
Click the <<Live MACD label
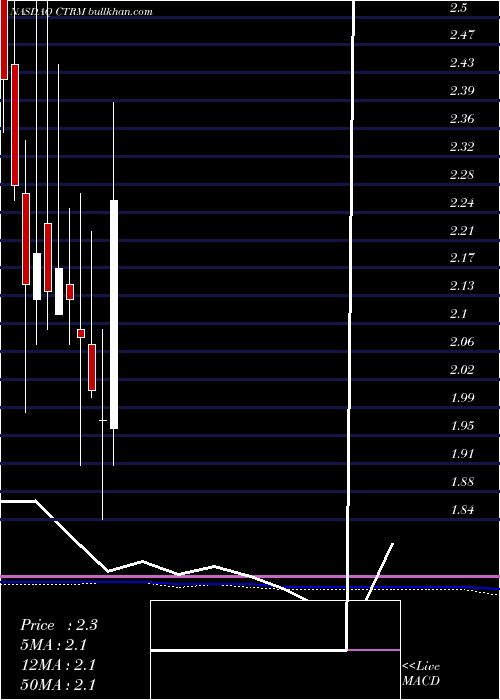[x=421, y=674]
